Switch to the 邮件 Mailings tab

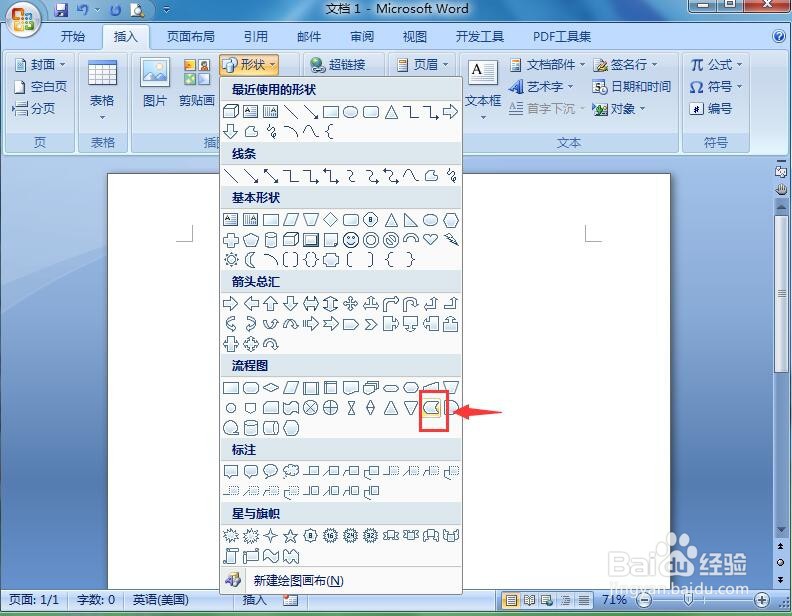[x=309, y=36]
